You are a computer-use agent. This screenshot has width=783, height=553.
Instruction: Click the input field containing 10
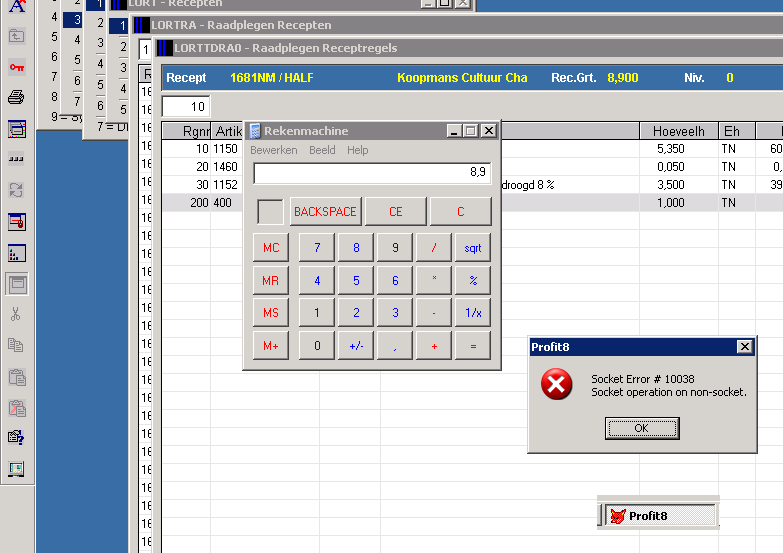(x=186, y=106)
